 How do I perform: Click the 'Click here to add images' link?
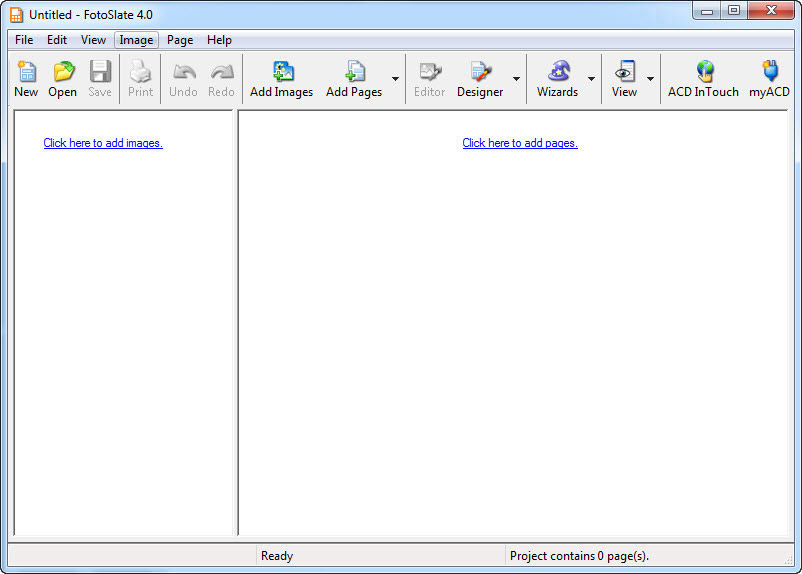(x=103, y=143)
